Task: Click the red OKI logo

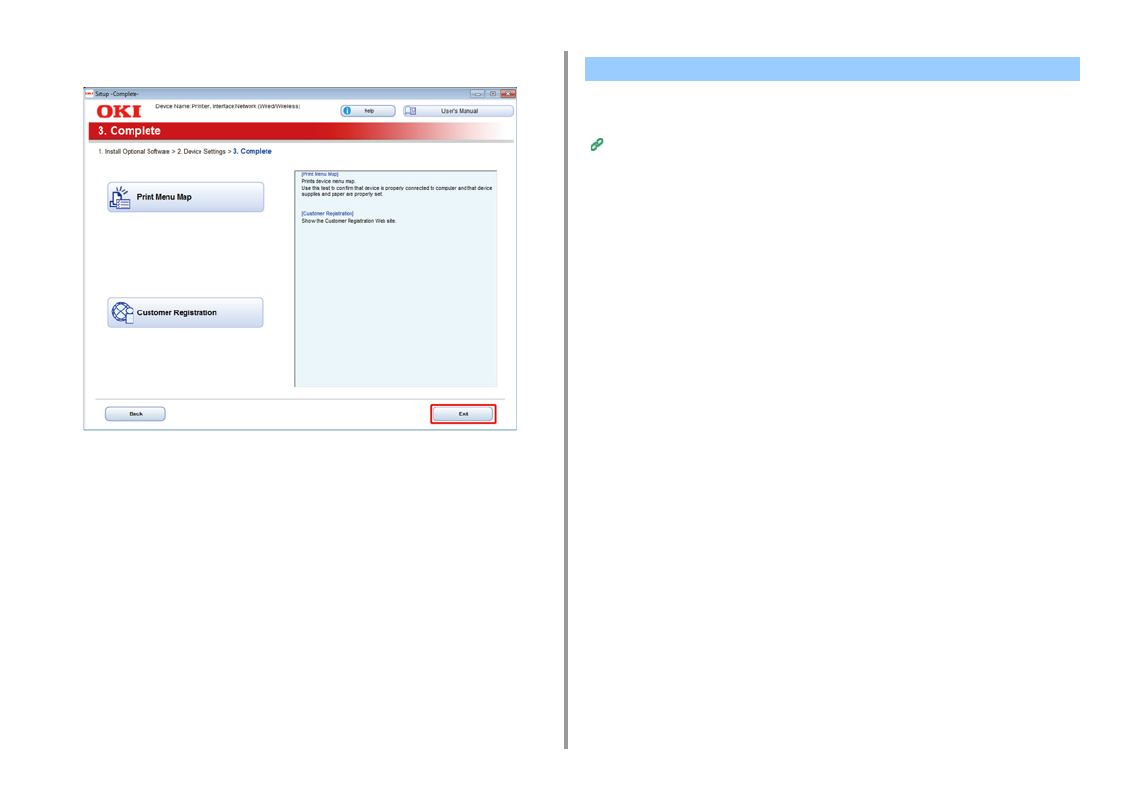Action: [x=118, y=111]
